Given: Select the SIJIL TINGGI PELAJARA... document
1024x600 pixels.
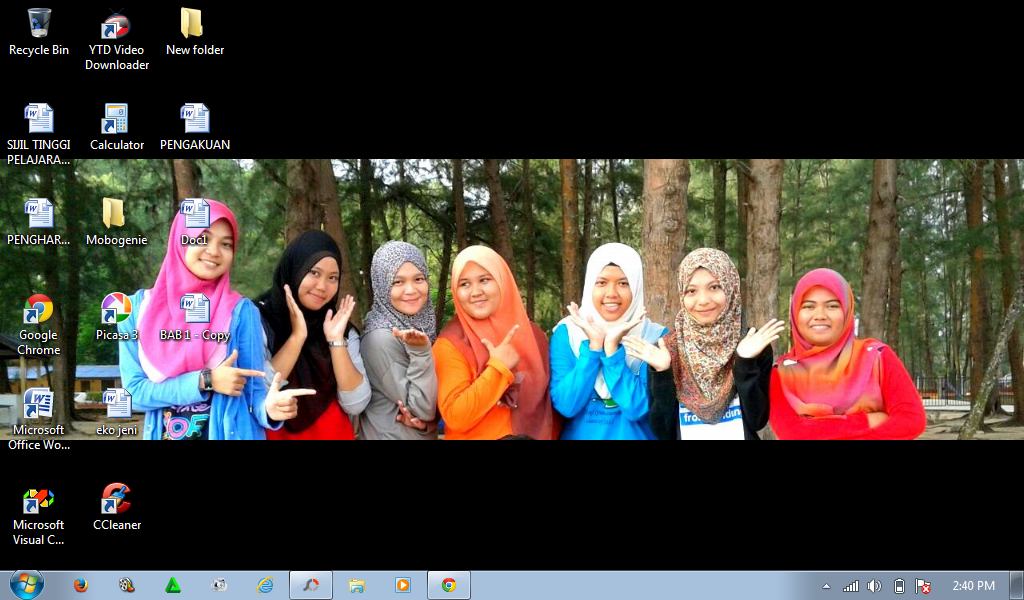Looking at the screenshot, I should [39, 134].
